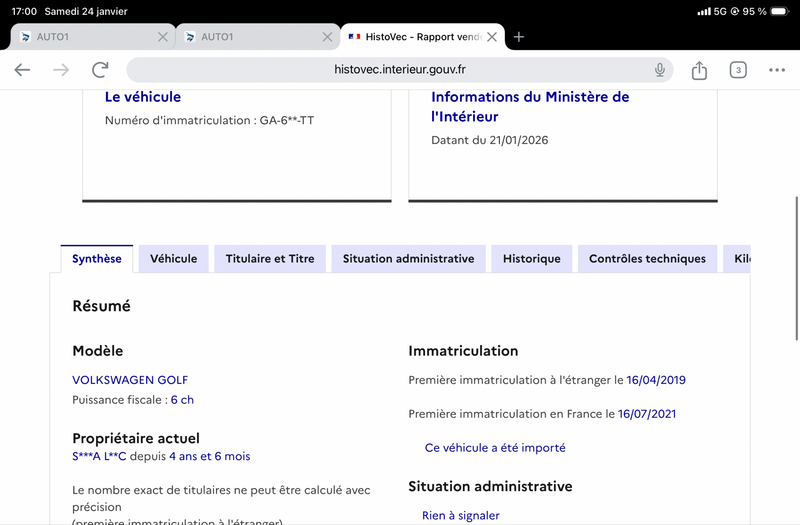This screenshot has height=525, width=800.
Task: Open the tab switcher showing 3 tabs
Action: click(738, 70)
